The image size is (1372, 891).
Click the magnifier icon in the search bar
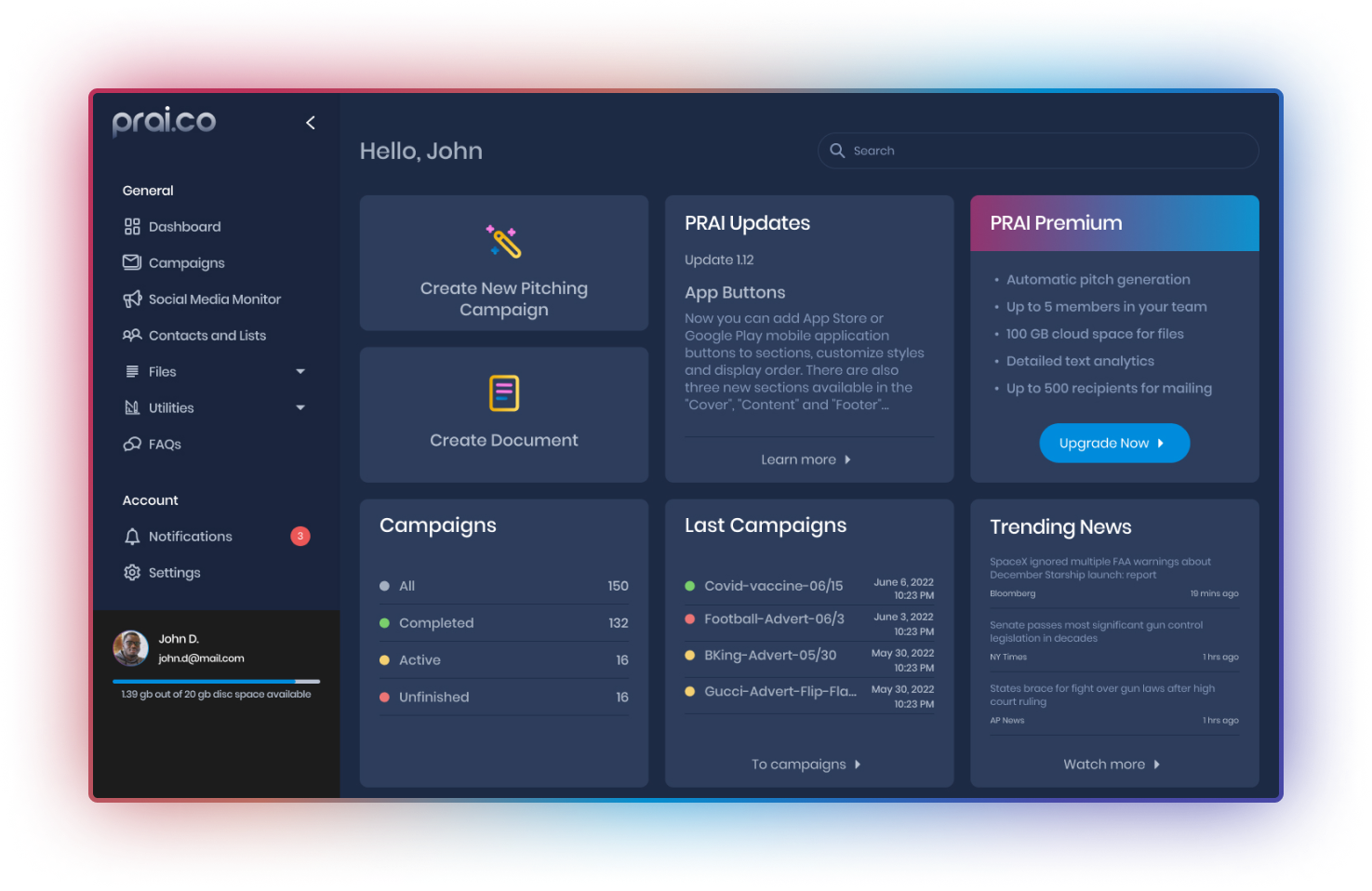pos(837,150)
